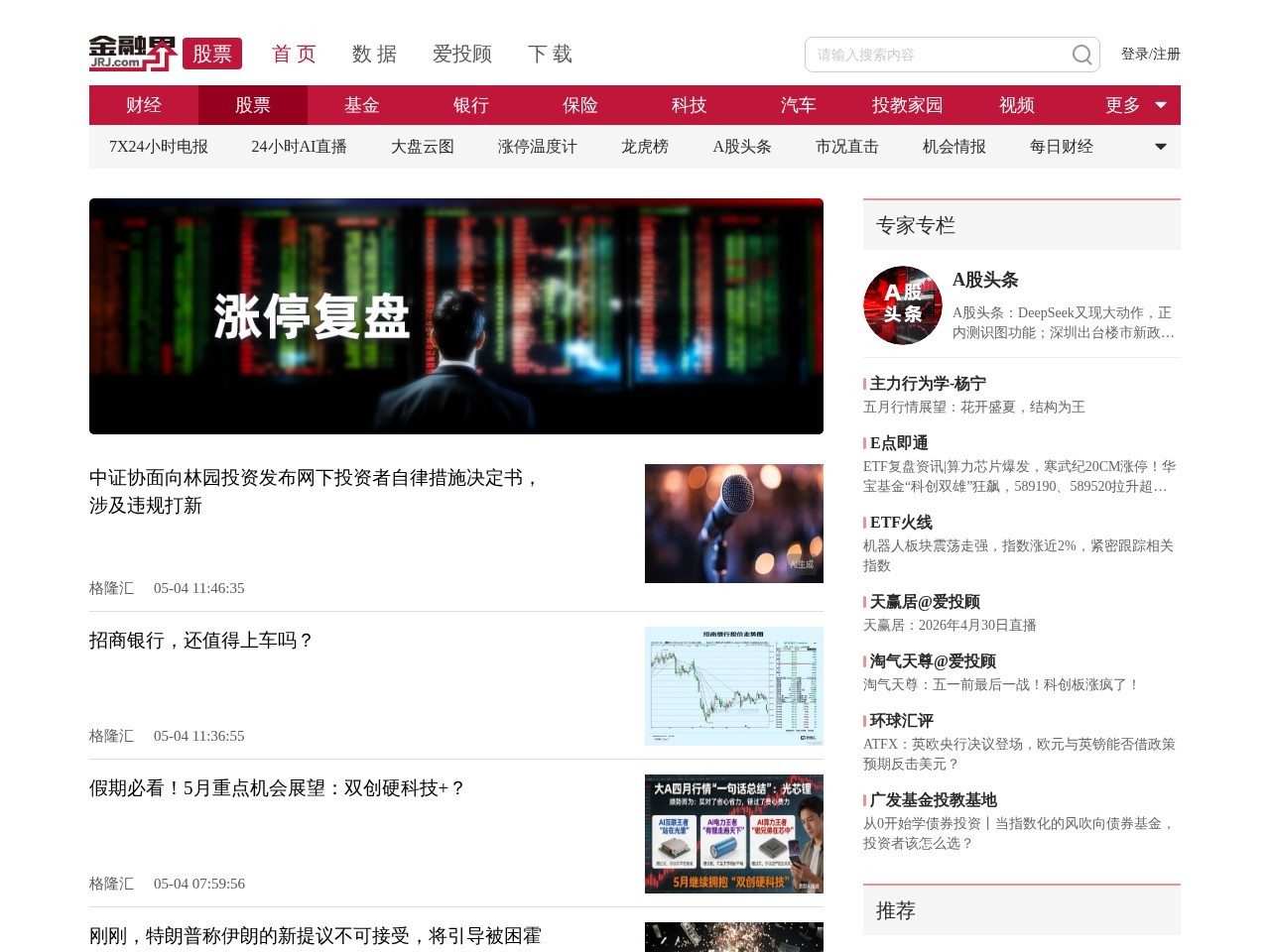The height and width of the screenshot is (952, 1270).
Task: Select the 科技 nav tab
Action: [690, 105]
